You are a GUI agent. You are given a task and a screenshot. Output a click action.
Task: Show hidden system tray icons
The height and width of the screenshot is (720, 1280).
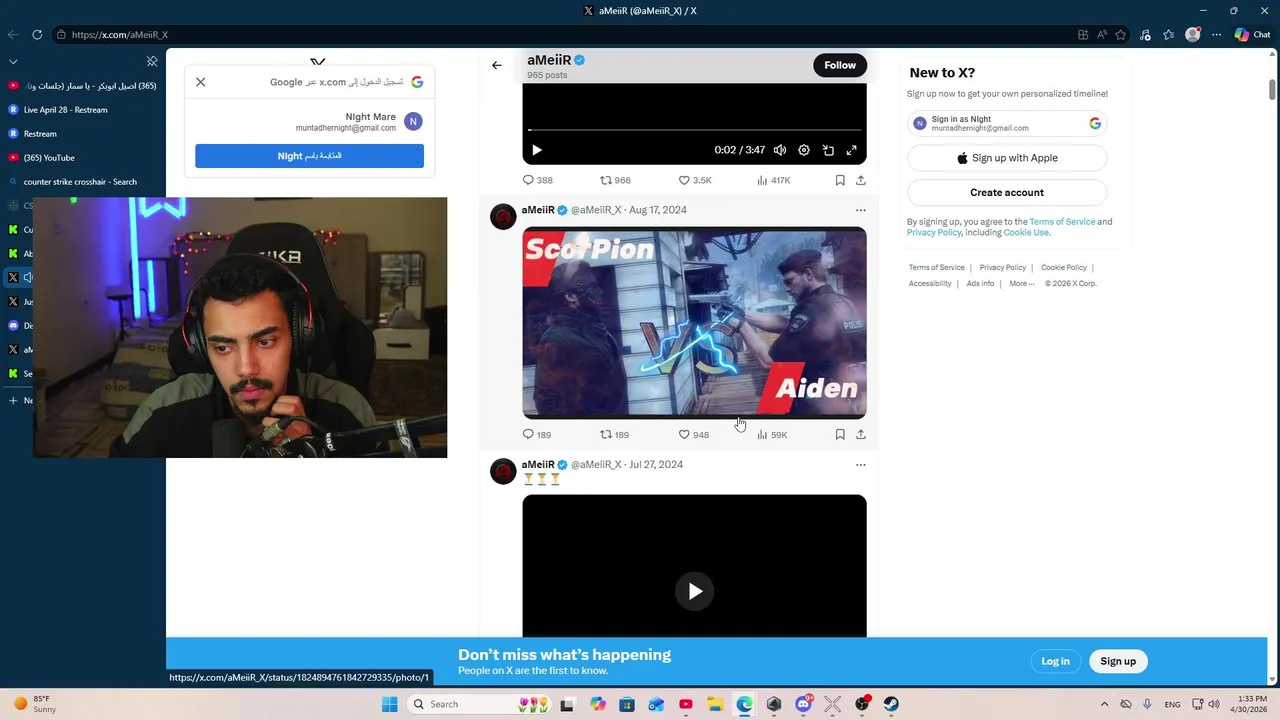pyautogui.click(x=1104, y=704)
